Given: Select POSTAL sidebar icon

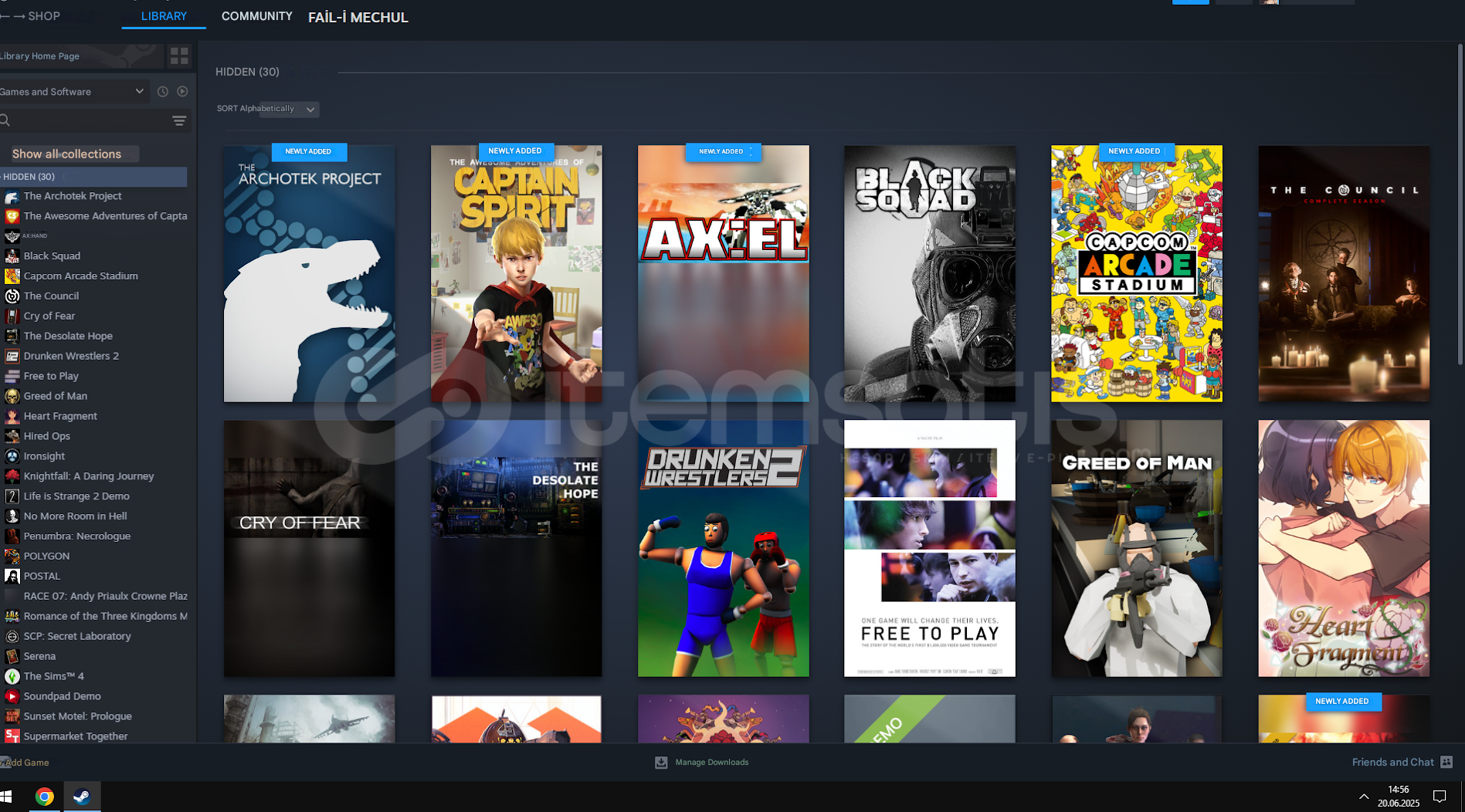Looking at the screenshot, I should click(x=12, y=576).
